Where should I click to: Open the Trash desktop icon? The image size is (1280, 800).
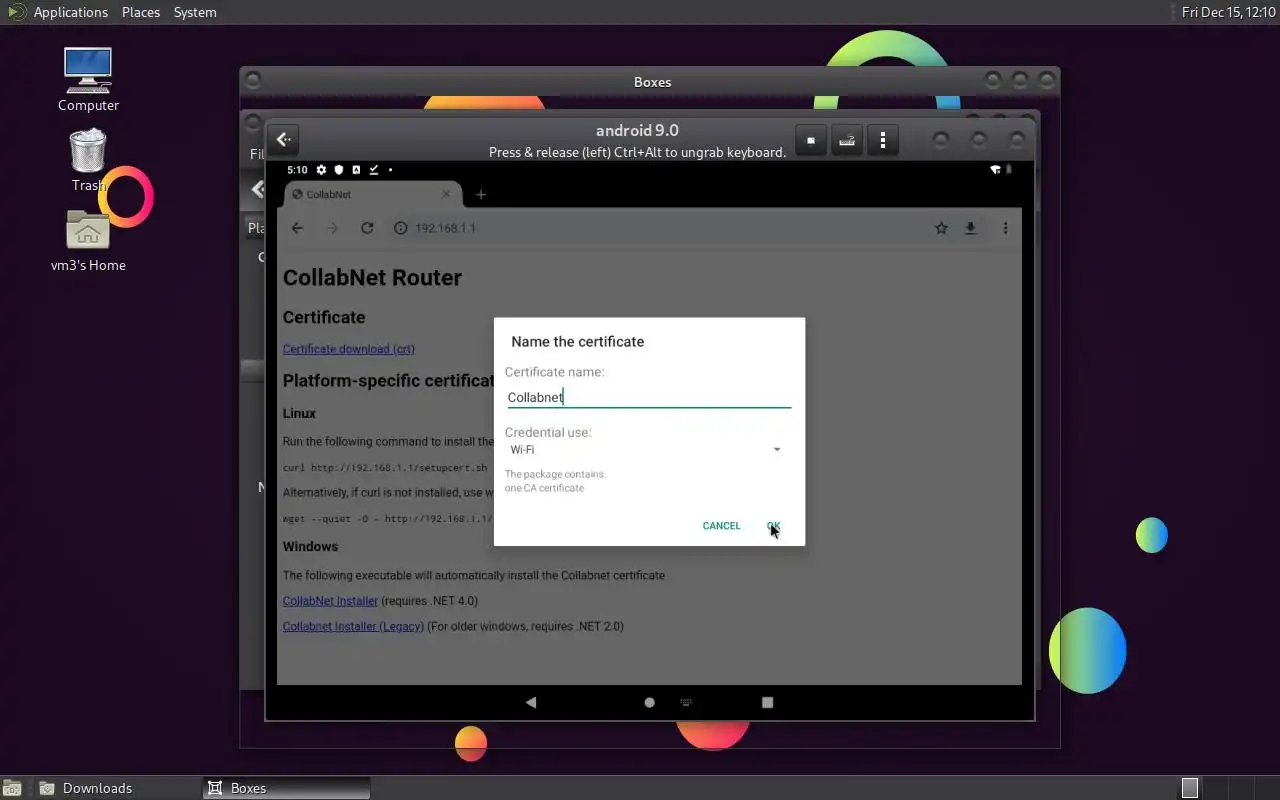click(x=88, y=160)
